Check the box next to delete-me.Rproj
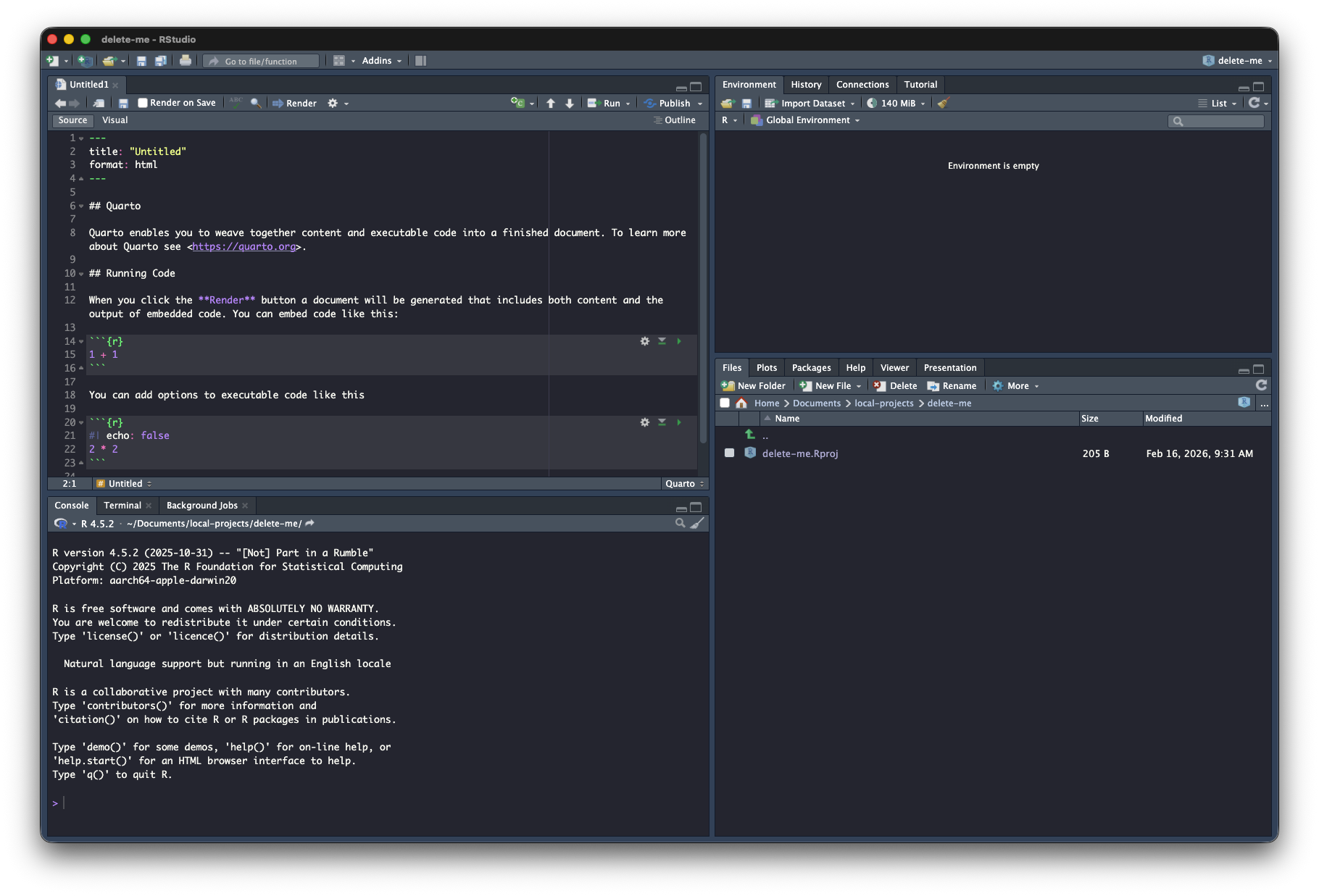 (x=729, y=453)
